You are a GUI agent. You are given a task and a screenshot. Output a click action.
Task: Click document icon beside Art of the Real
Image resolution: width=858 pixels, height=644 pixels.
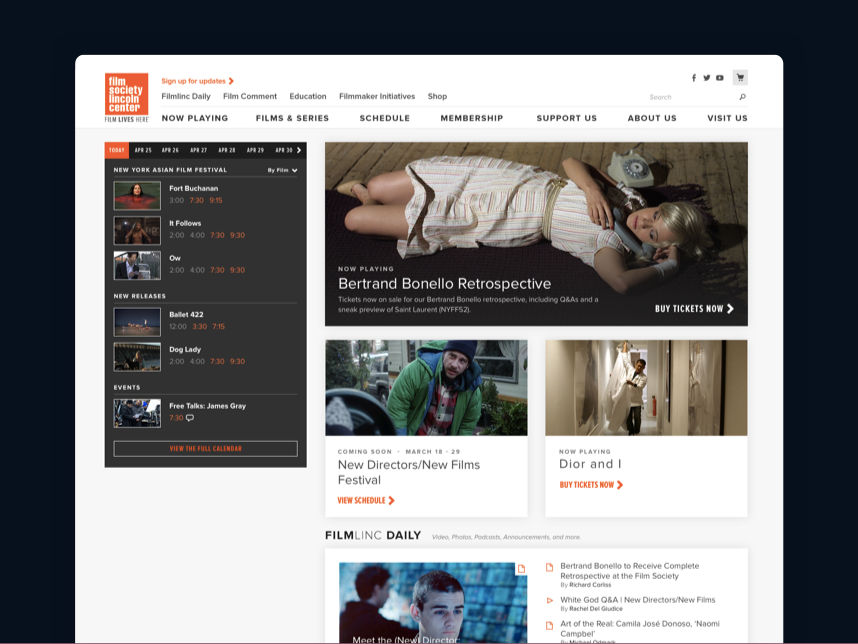tap(549, 625)
